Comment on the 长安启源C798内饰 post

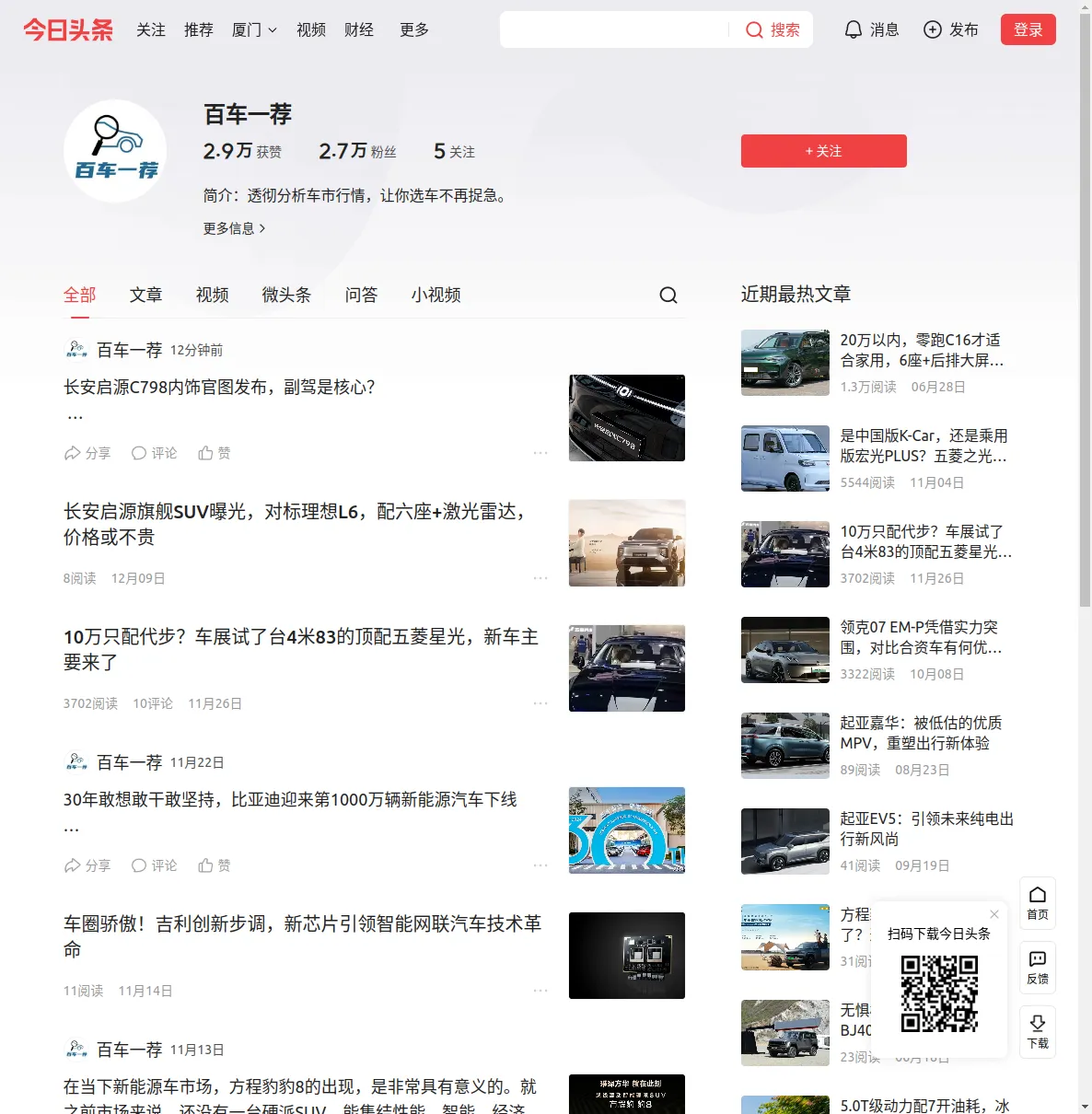pyautogui.click(x=154, y=453)
